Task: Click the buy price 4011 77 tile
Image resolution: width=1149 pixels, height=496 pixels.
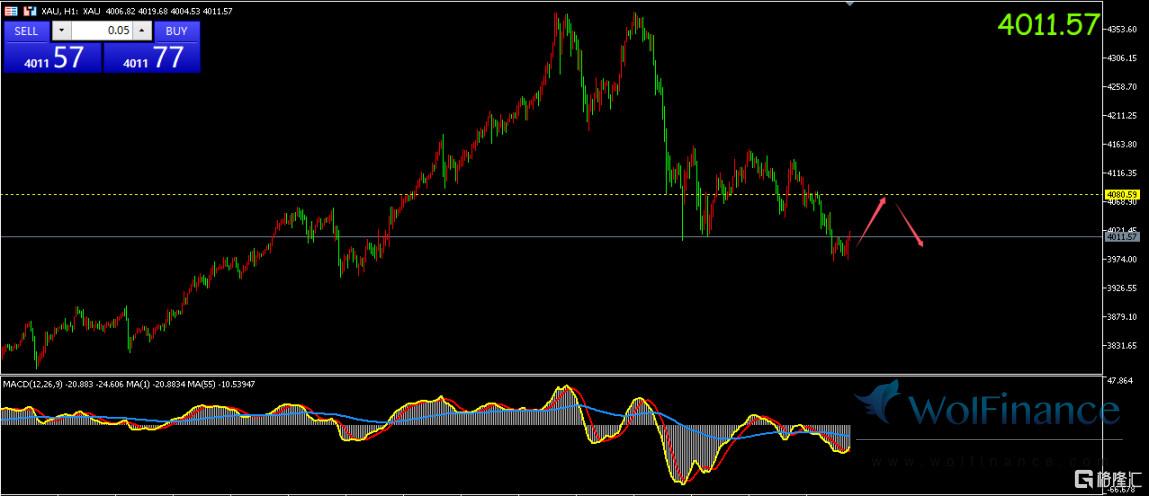Action: coord(153,58)
